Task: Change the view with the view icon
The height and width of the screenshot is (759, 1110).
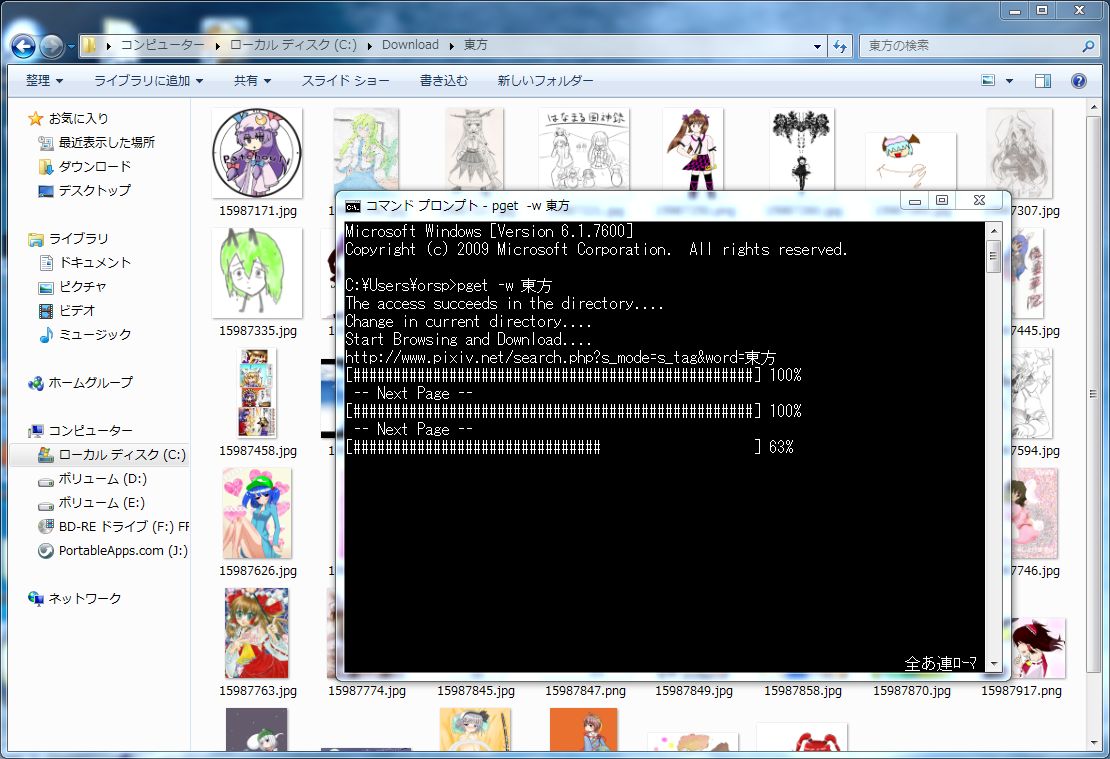Action: click(988, 81)
